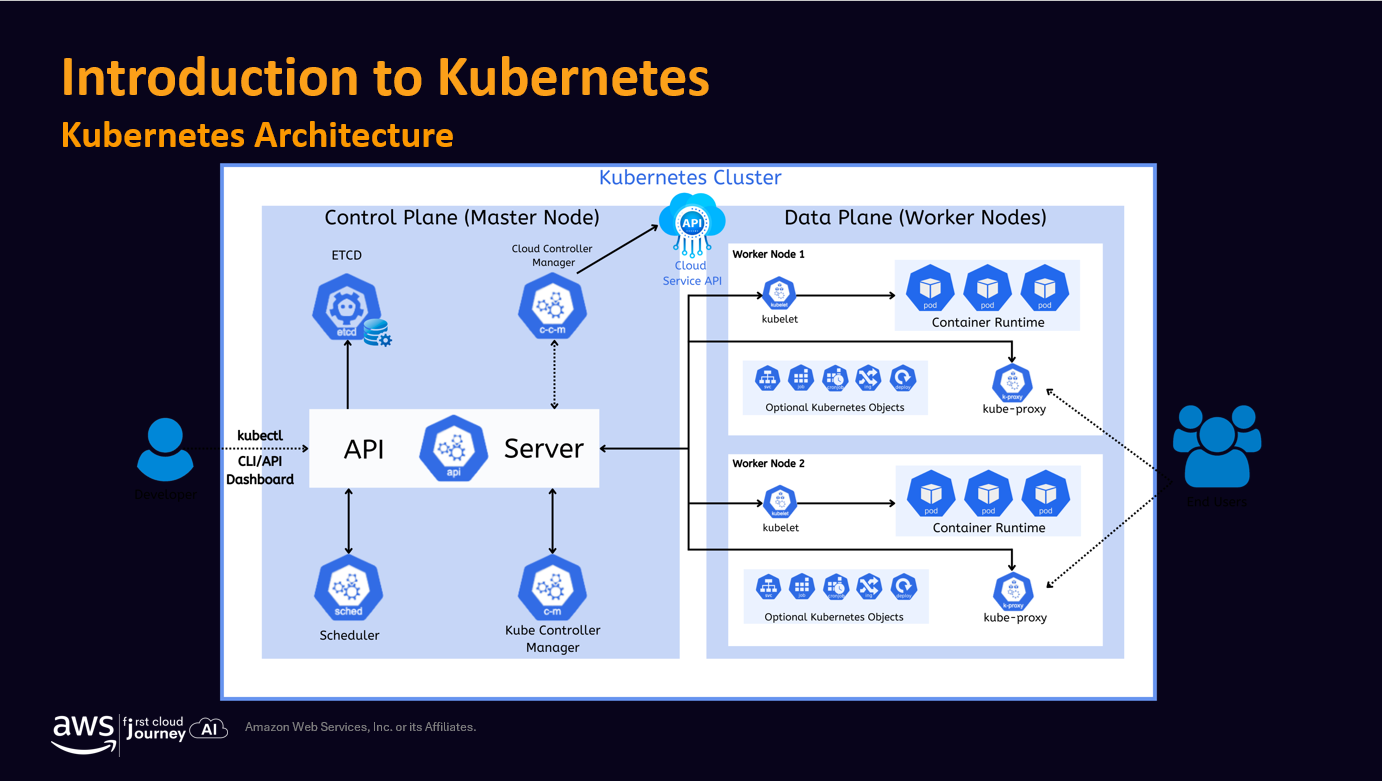Click the kube-proxy icon in Worker Node 2

1013,592
